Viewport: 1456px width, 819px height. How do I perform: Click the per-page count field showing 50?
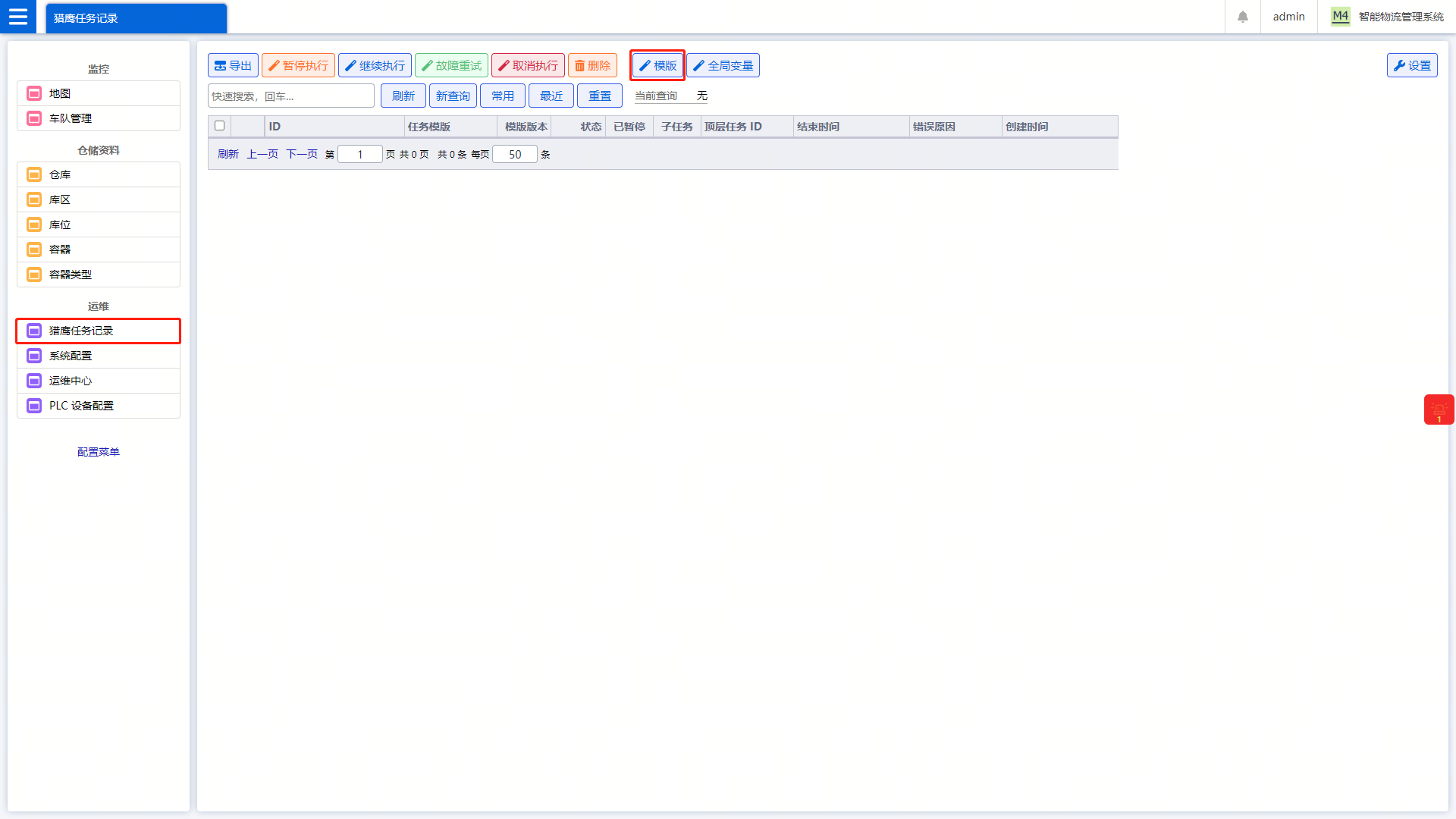515,154
